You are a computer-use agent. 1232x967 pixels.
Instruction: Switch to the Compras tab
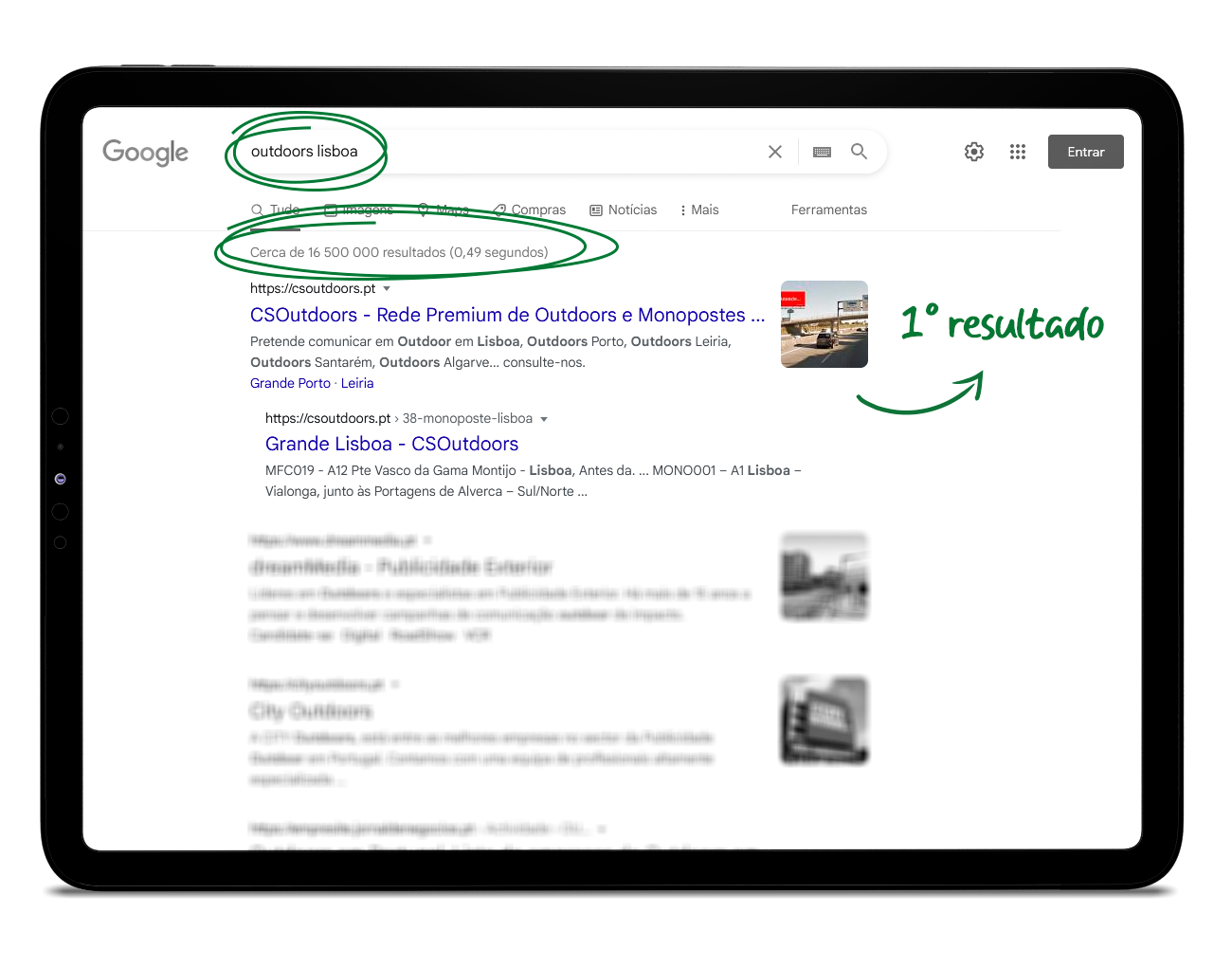point(529,210)
